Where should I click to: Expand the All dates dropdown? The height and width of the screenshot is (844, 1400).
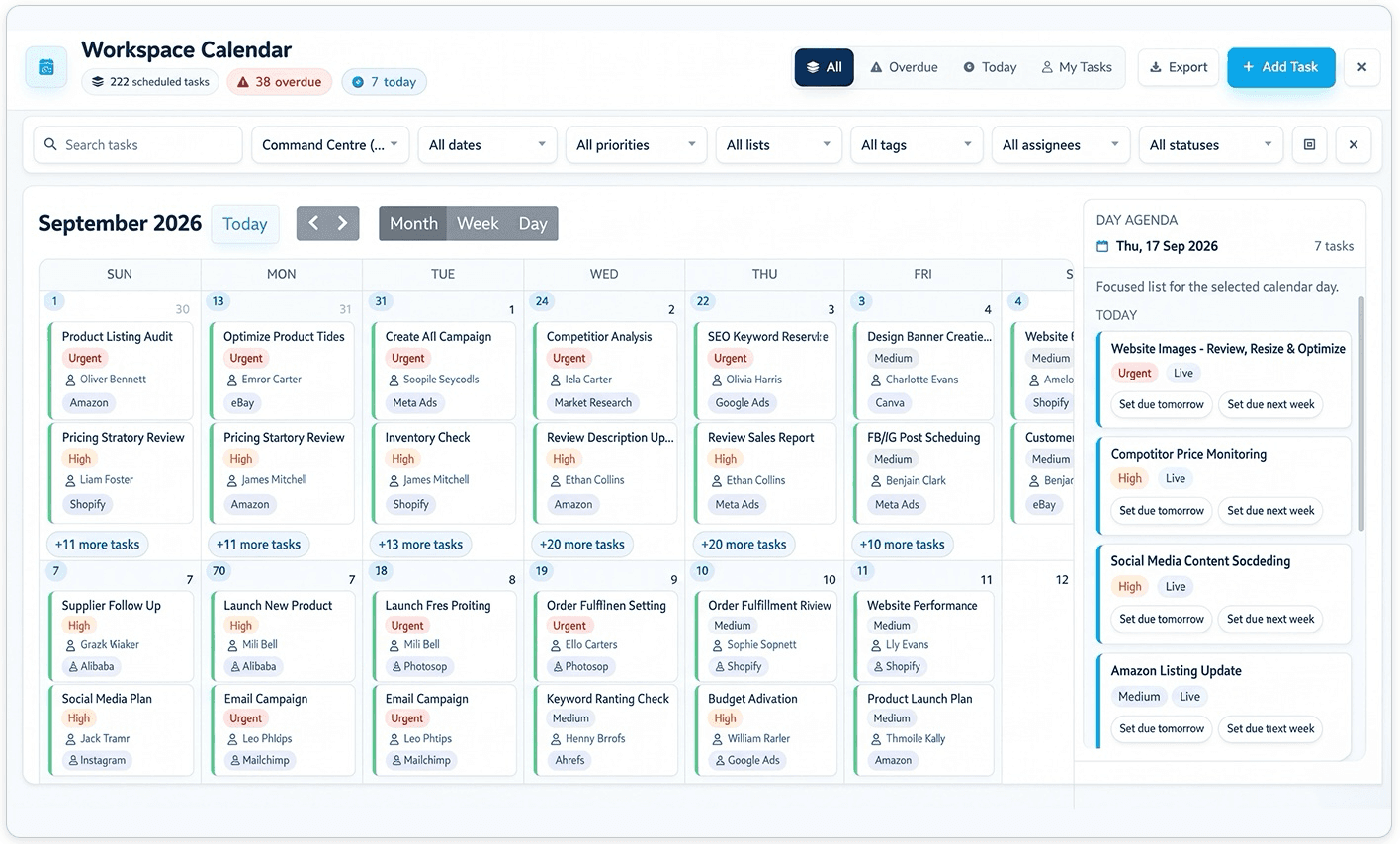coord(487,144)
